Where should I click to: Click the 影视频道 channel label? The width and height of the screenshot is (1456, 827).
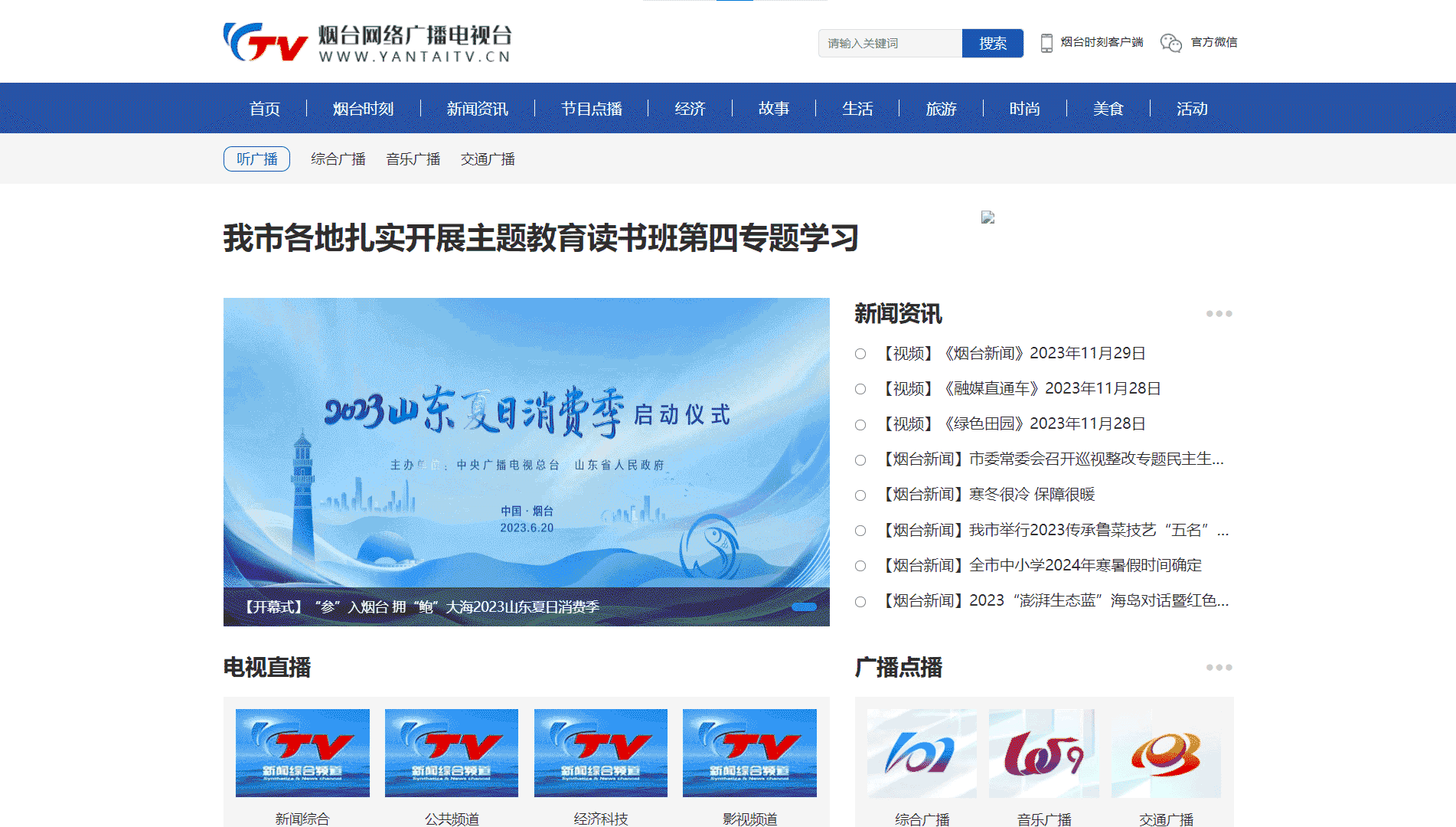pos(749,819)
